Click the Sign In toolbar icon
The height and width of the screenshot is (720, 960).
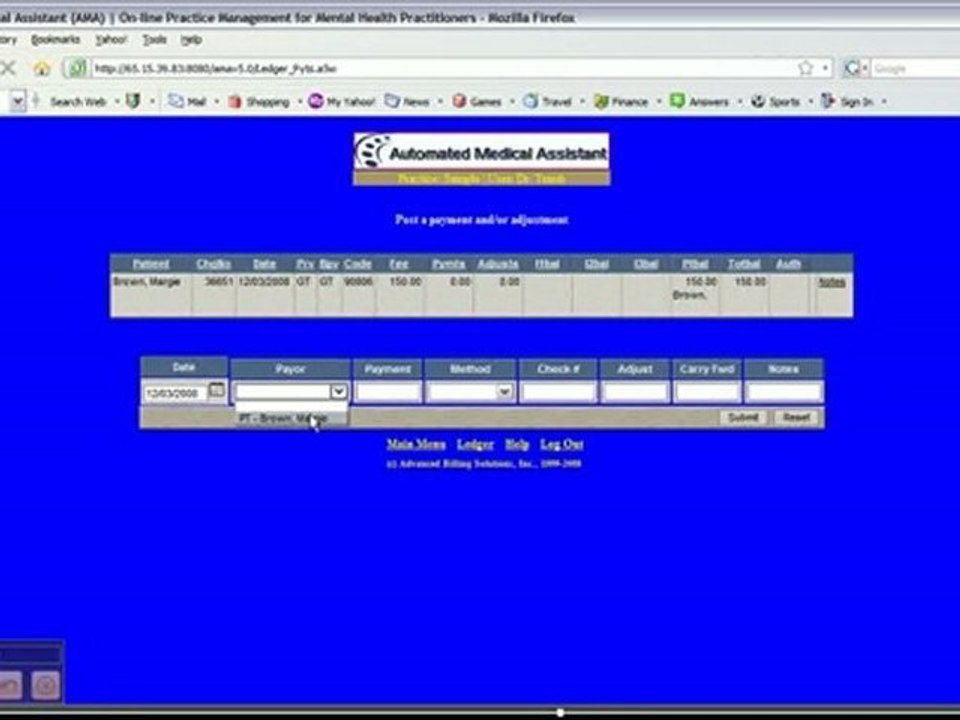coord(828,101)
